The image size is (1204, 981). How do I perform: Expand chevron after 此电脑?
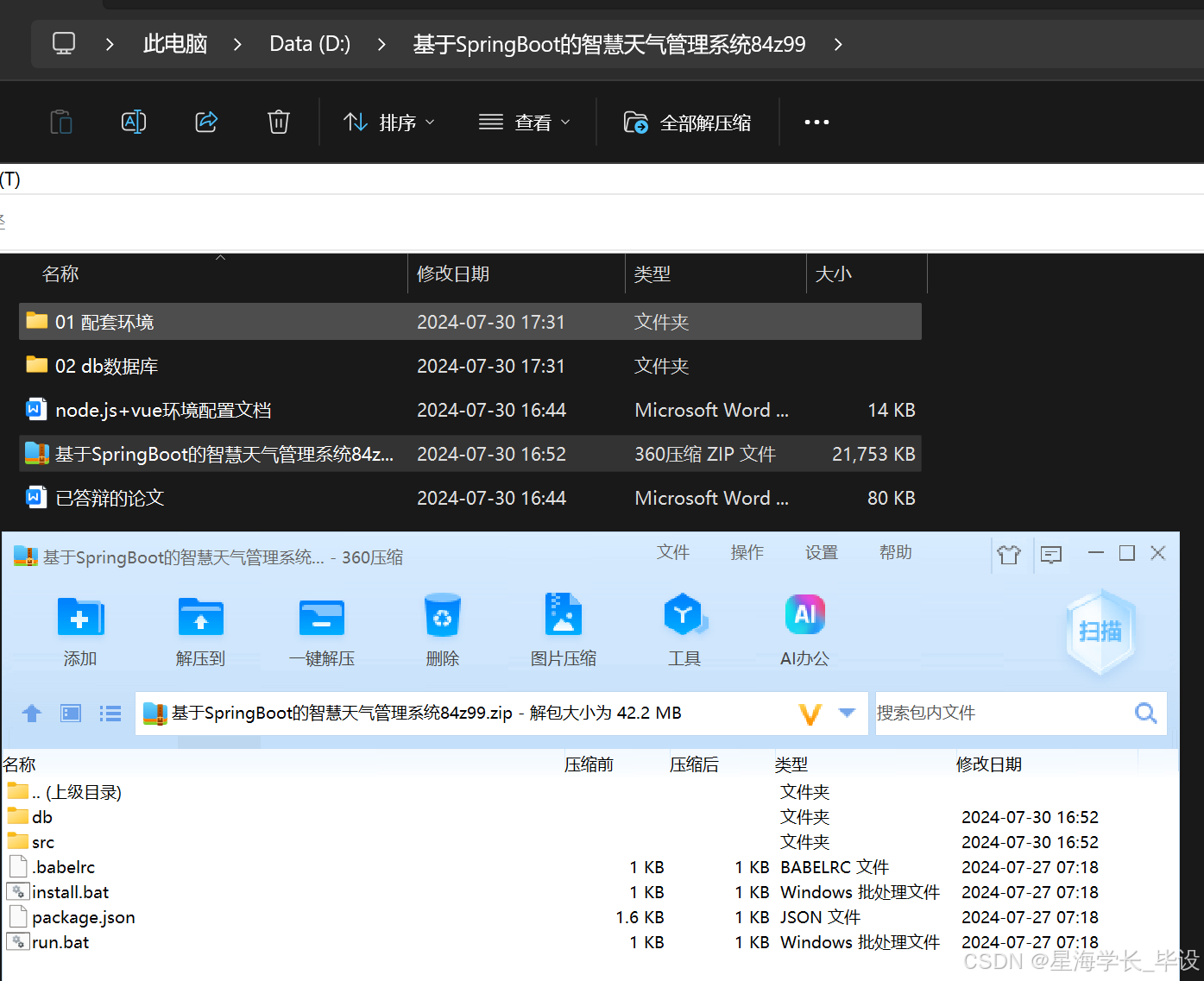(x=237, y=44)
